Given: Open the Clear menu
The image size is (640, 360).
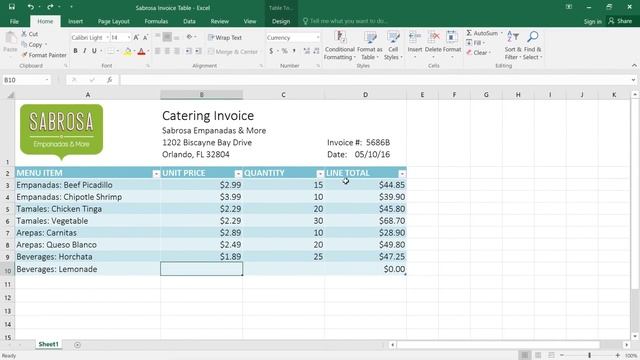Looking at the screenshot, I should point(478,53).
